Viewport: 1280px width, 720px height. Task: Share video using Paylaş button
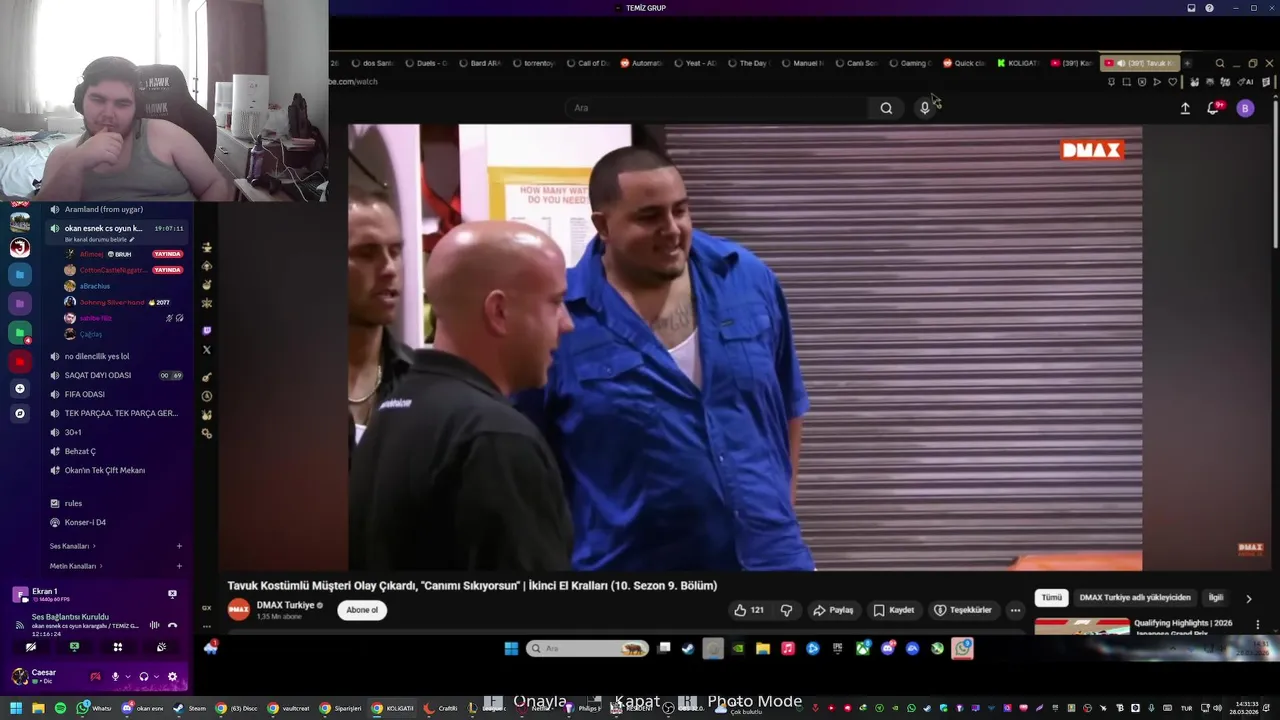pos(833,610)
